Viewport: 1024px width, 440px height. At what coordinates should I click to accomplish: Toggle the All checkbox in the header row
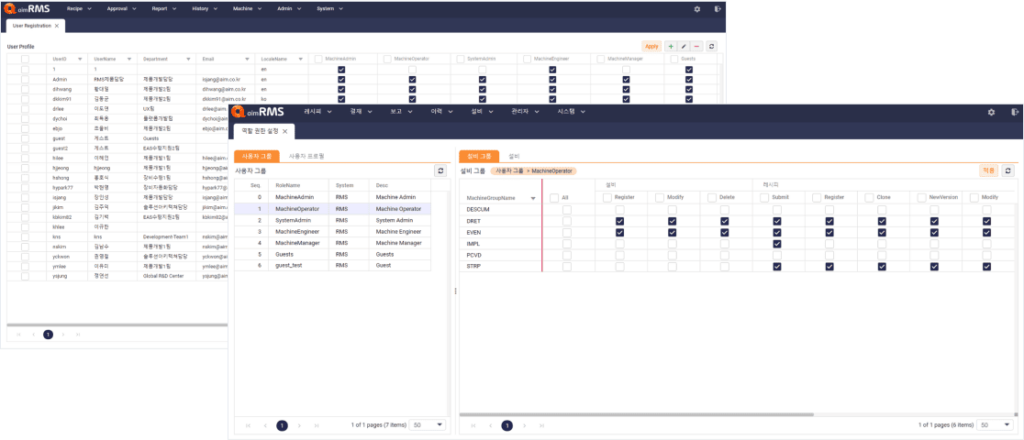555,198
